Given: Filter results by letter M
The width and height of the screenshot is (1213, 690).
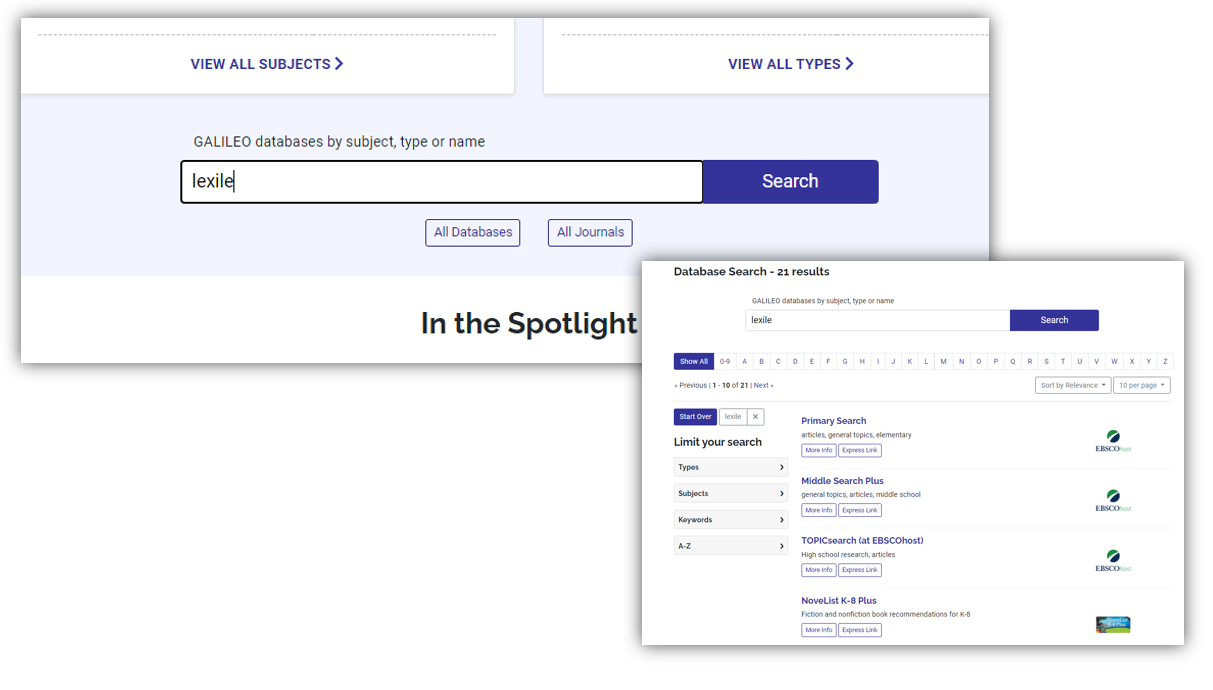Looking at the screenshot, I should point(943,361).
